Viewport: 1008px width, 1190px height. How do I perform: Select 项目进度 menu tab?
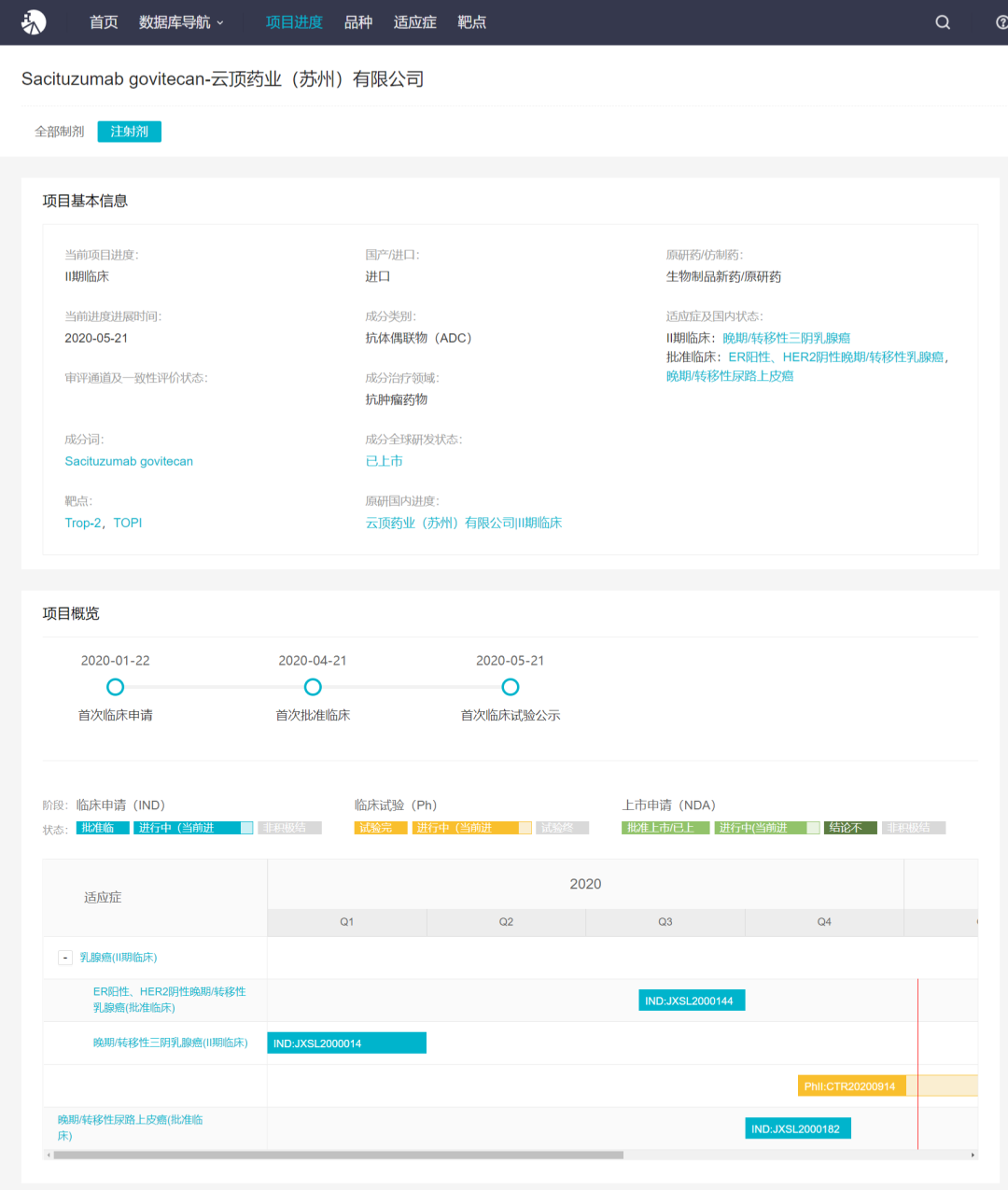294,22
